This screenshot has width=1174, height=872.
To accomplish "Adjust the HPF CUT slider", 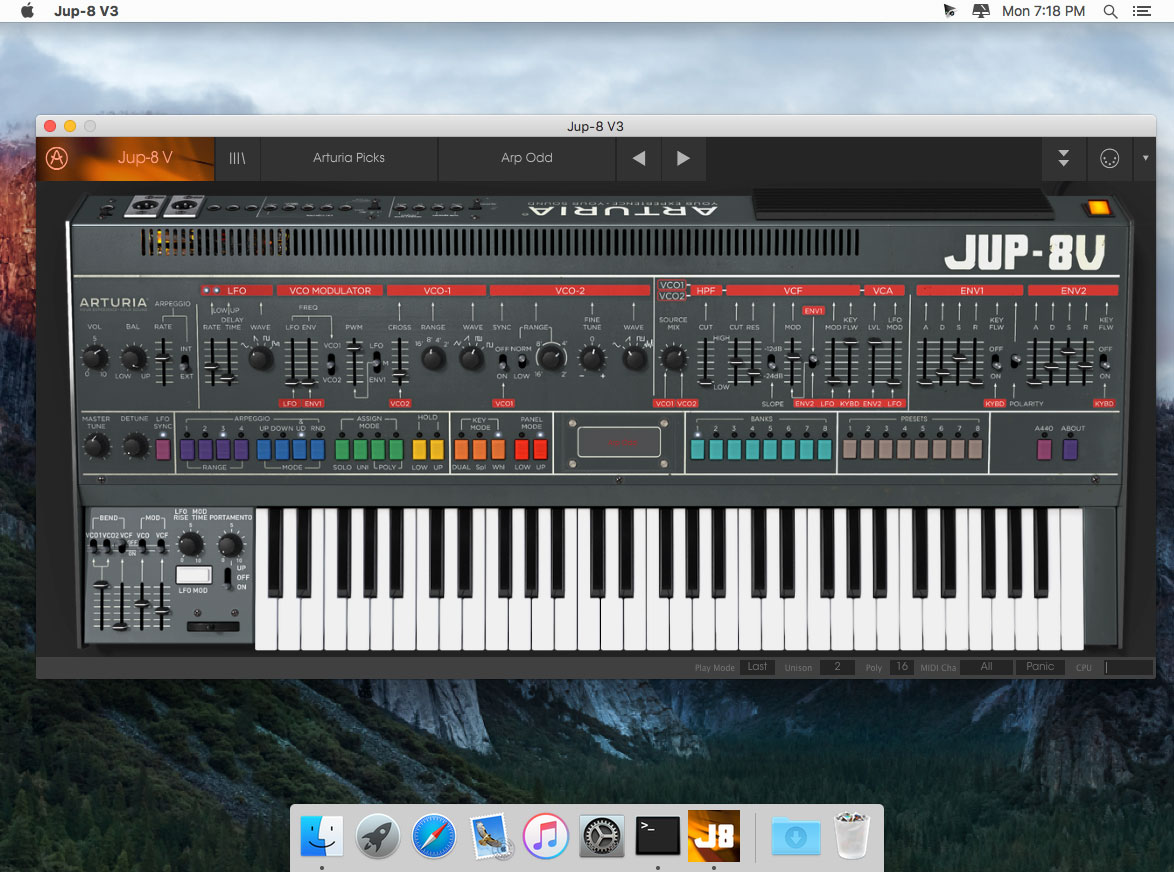I will pyautogui.click(x=705, y=362).
